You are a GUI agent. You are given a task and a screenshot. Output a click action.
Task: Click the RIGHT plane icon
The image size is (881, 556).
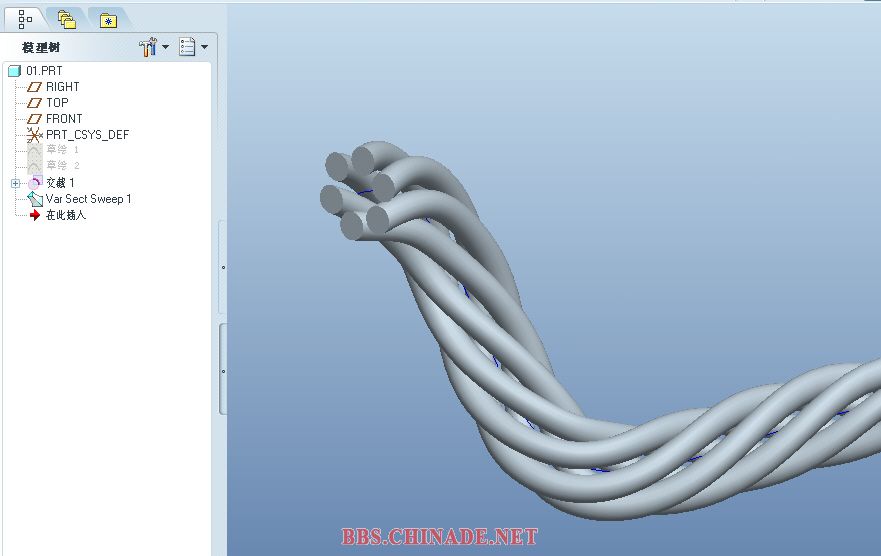tap(34, 87)
